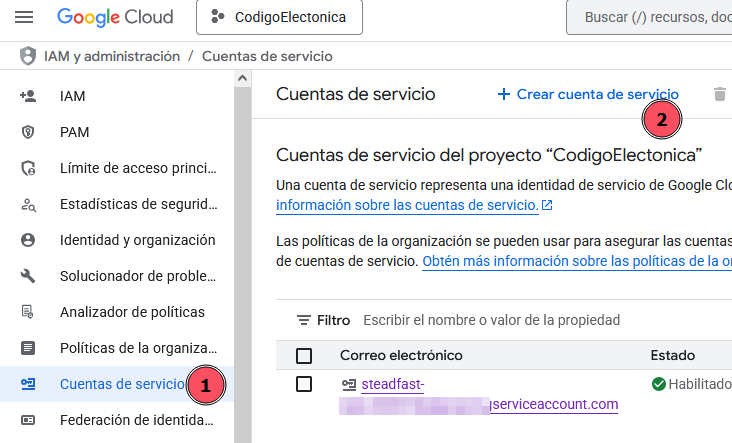
Task: Open información sobre las cuentas de servicio link
Action: click(407, 205)
